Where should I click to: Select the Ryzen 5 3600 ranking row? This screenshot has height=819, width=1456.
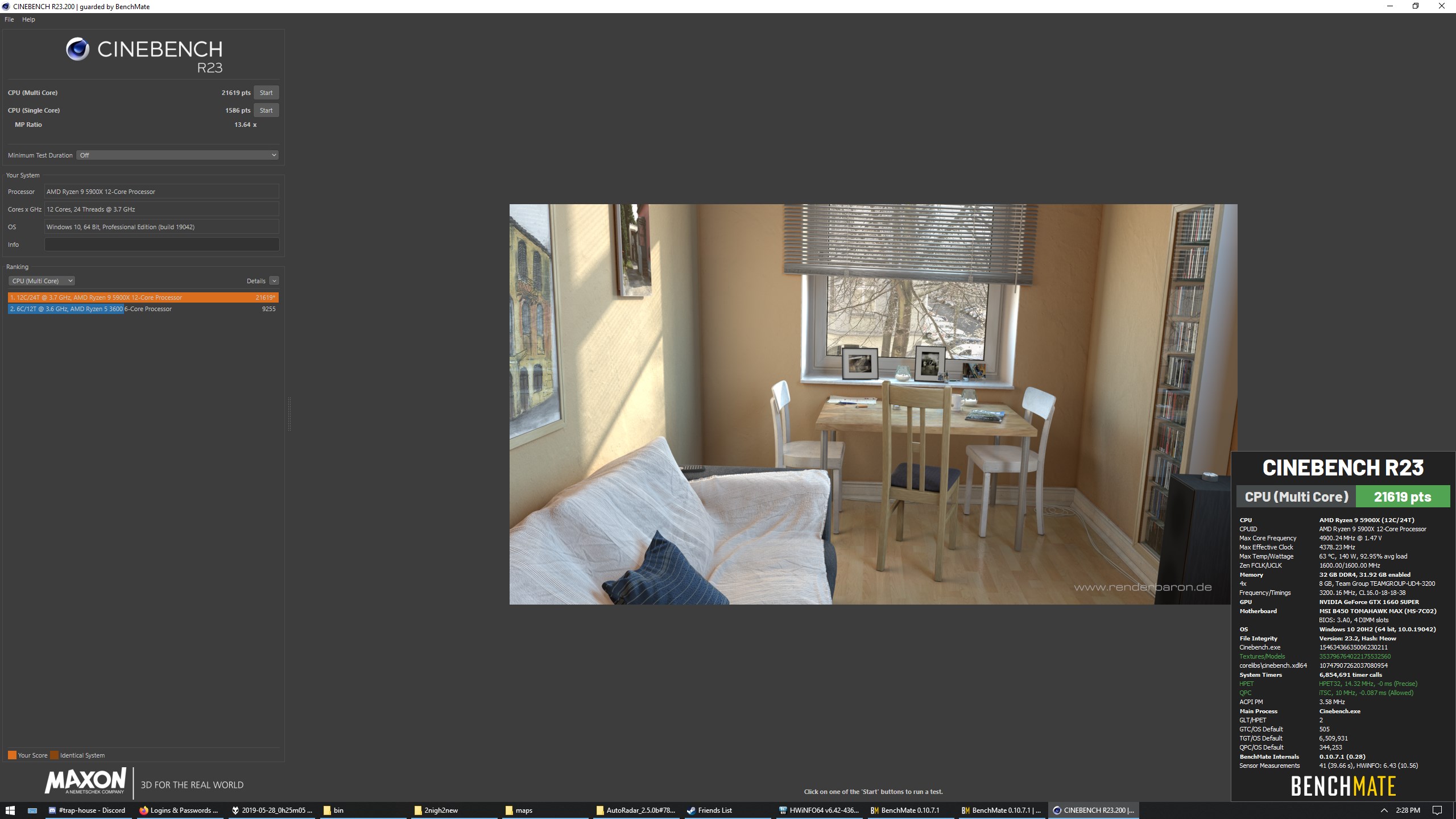coord(143,309)
